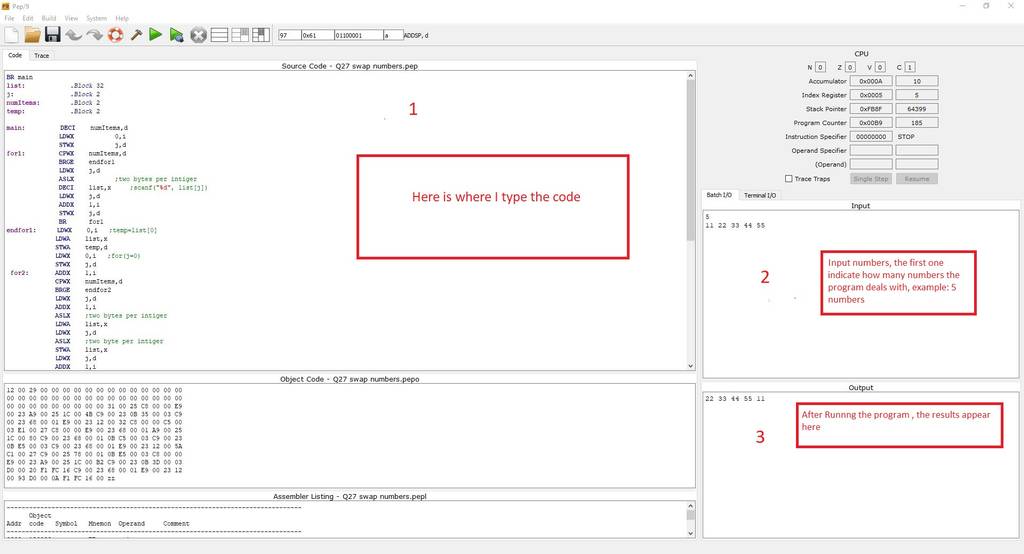Click the Resume button
Screen dimensions: 1024x554
click(917, 178)
